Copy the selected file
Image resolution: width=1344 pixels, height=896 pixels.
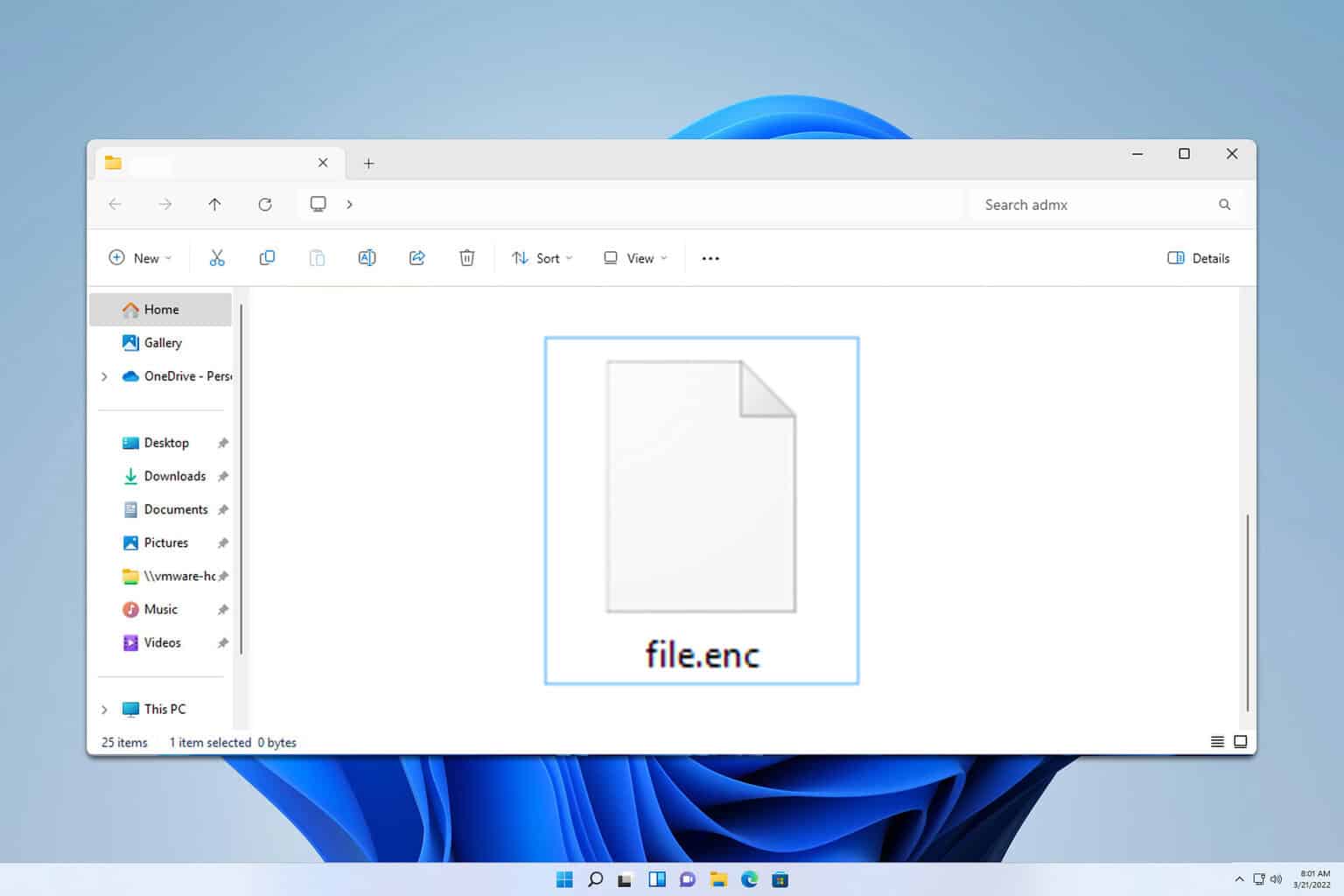coord(267,258)
